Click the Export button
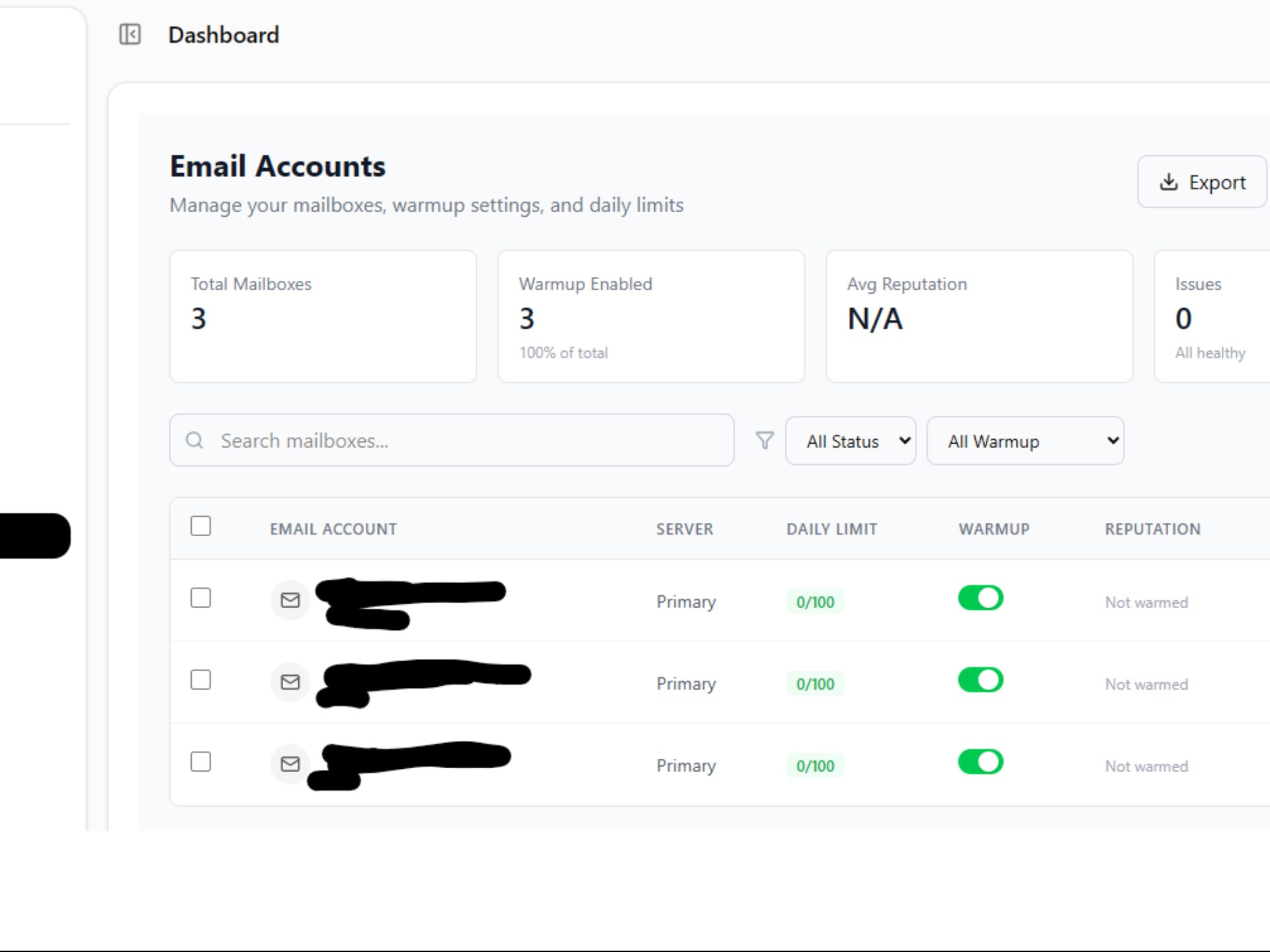The width and height of the screenshot is (1270, 952). pos(1202,182)
